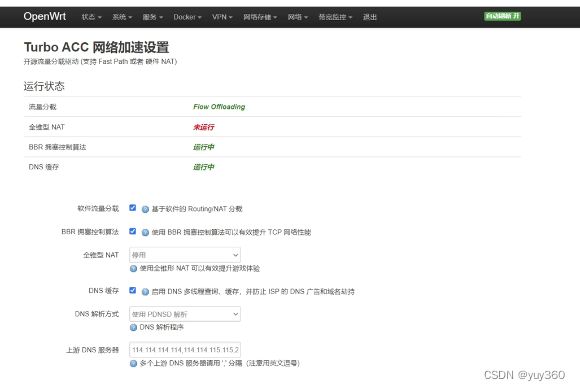Open the 全锥型 NAT dropdown
The height and width of the screenshot is (391, 580).
185,255
